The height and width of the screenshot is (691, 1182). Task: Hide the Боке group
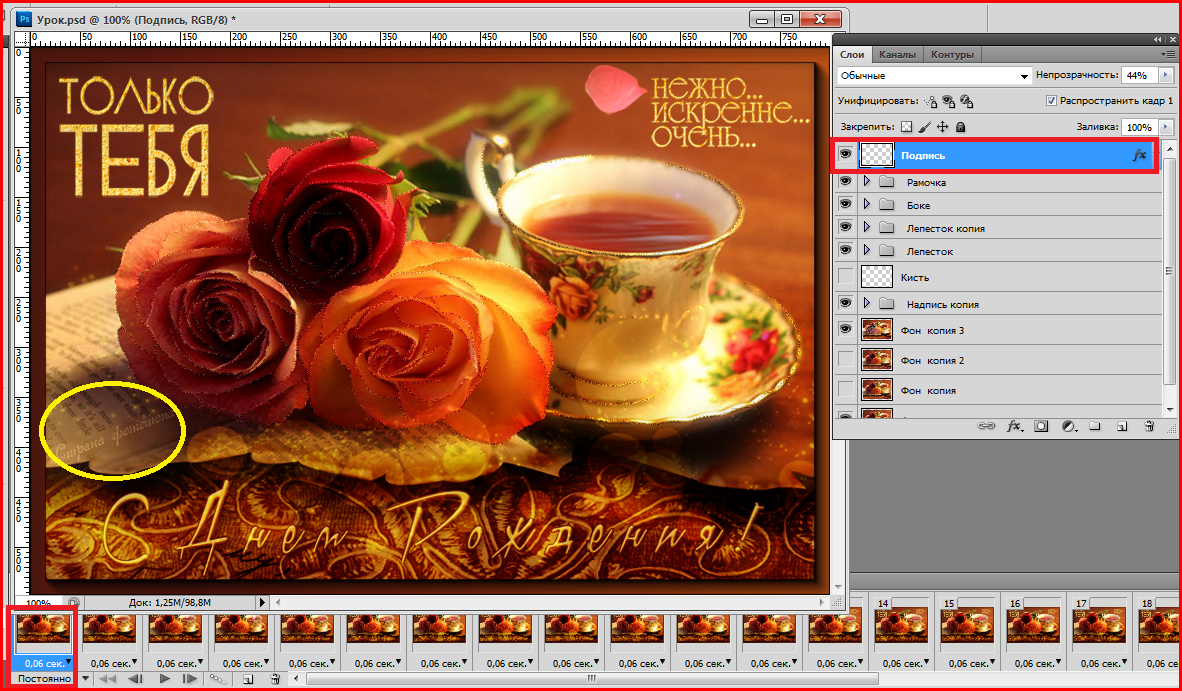846,204
